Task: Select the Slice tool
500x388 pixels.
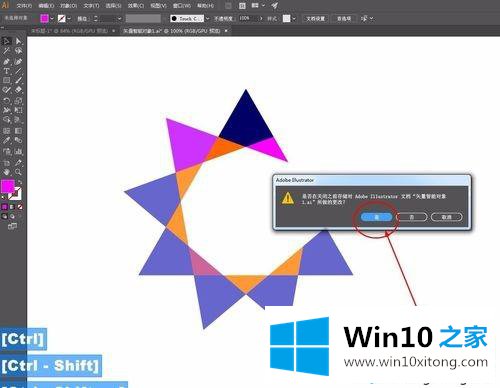Action: click(x=18, y=163)
